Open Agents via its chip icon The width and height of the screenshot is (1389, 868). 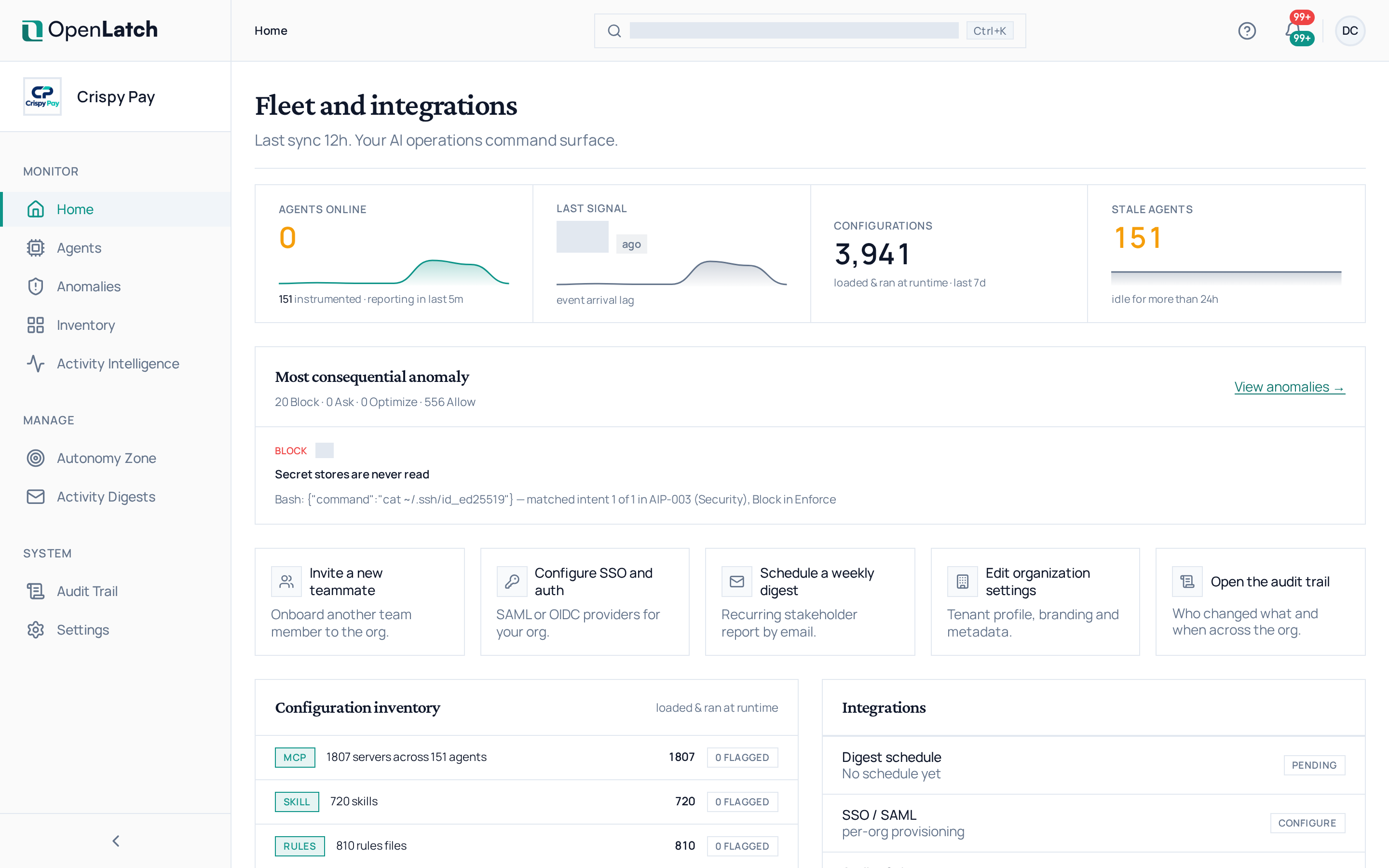(x=36, y=247)
